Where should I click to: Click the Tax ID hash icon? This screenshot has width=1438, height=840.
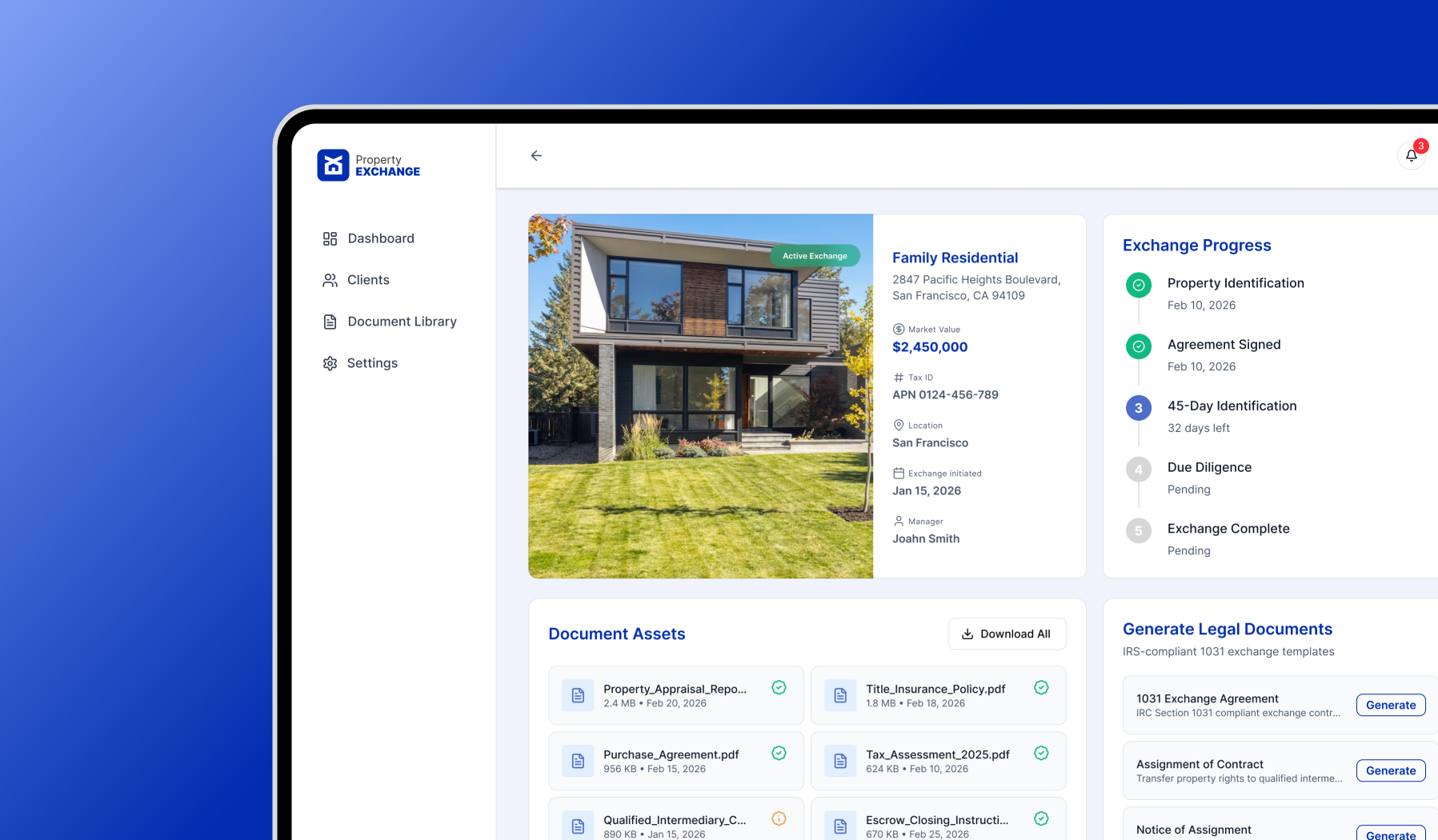(x=899, y=378)
